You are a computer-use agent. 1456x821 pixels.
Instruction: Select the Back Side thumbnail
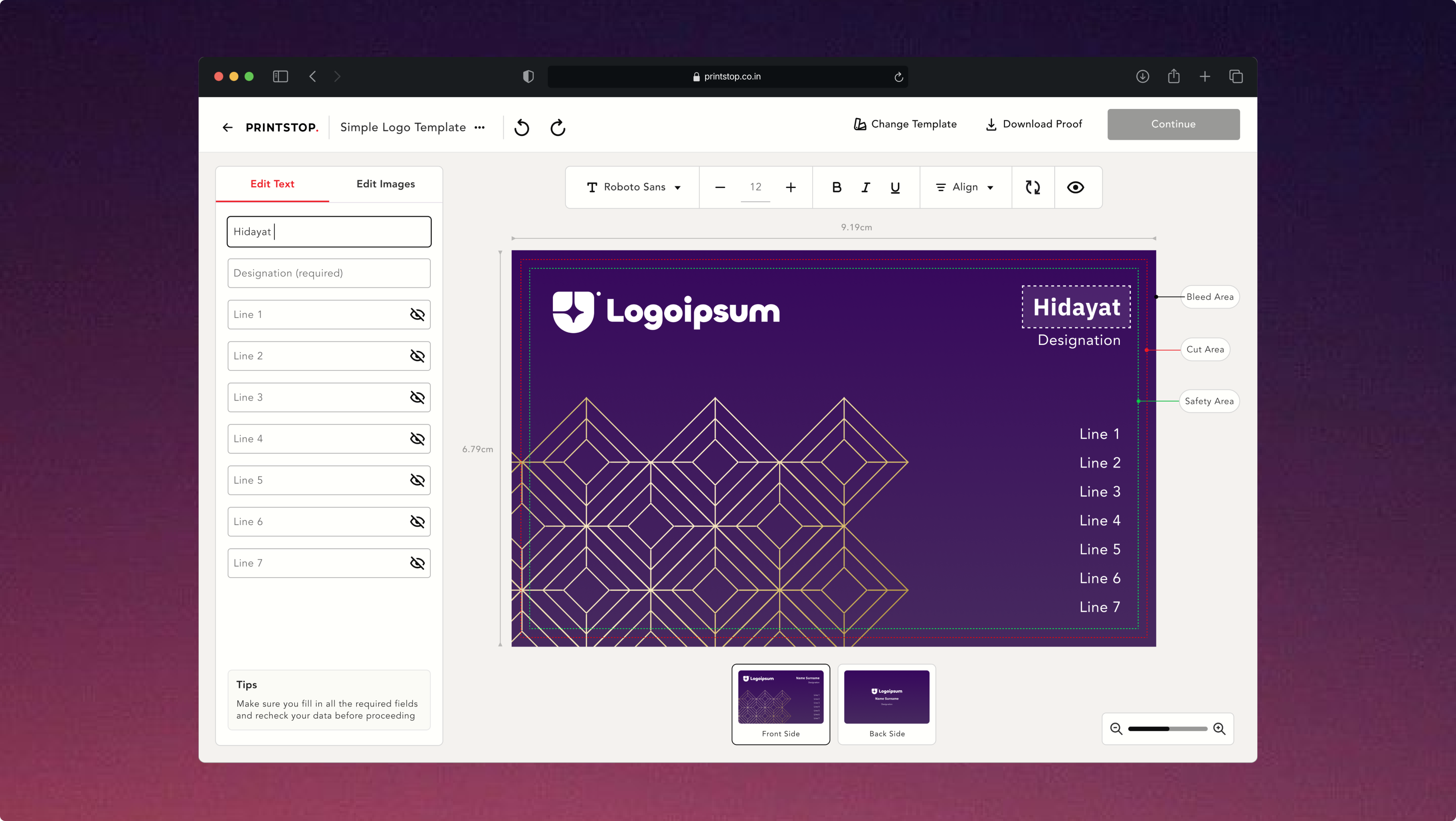pos(887,704)
